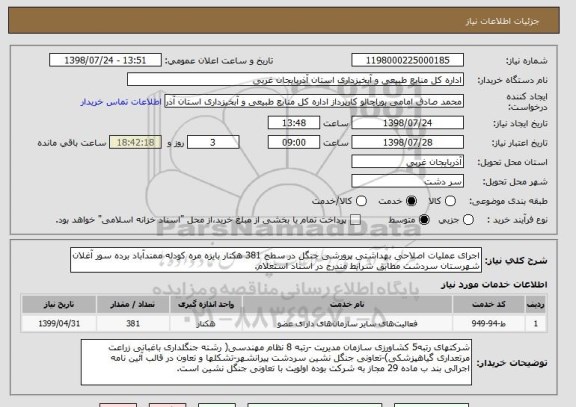Viewport: 576px width, 407px height.
Task: Click the شرح کلی نیاز description box
Action: point(276,260)
